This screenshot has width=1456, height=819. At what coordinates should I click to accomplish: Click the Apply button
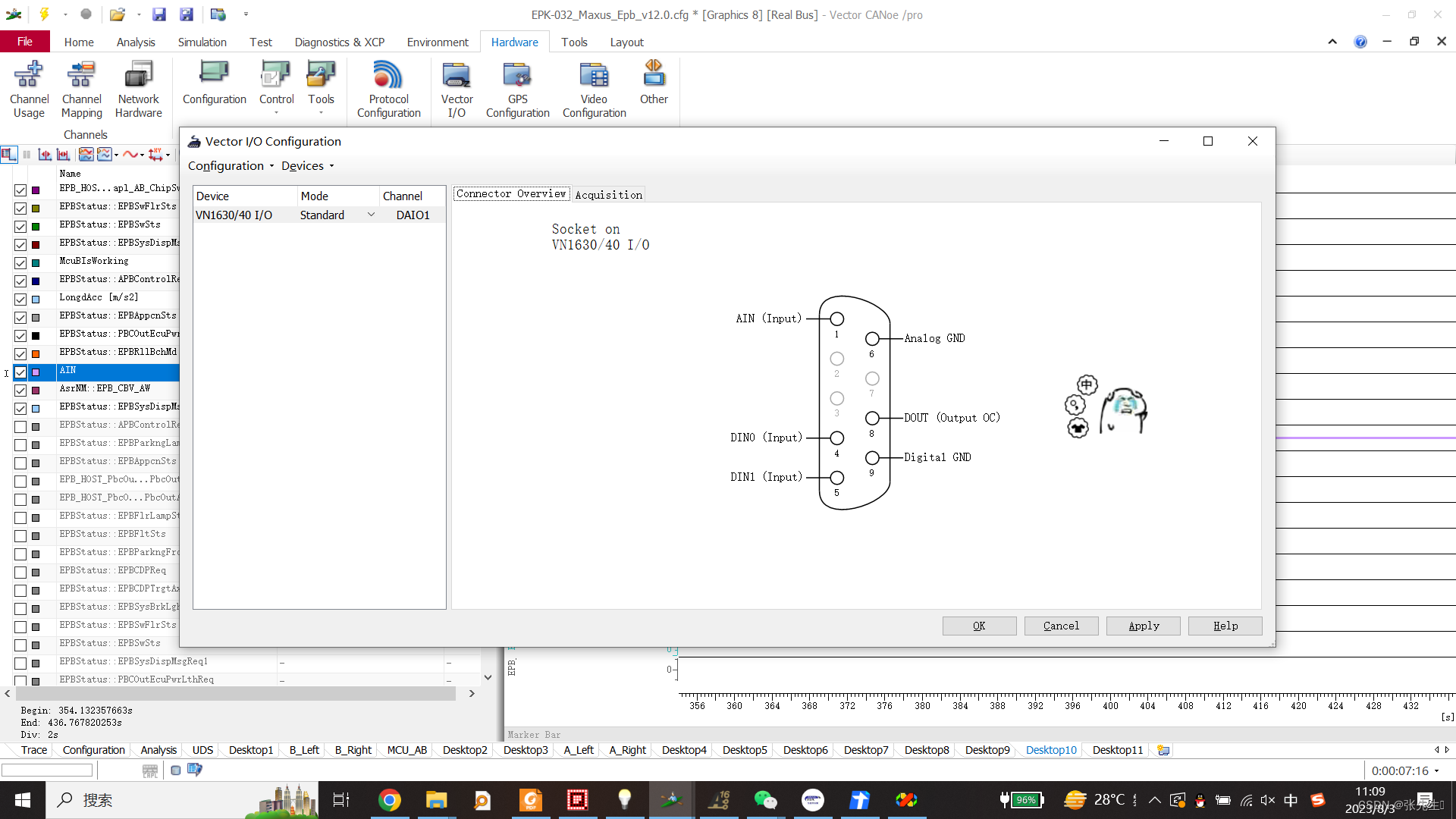pos(1143,626)
